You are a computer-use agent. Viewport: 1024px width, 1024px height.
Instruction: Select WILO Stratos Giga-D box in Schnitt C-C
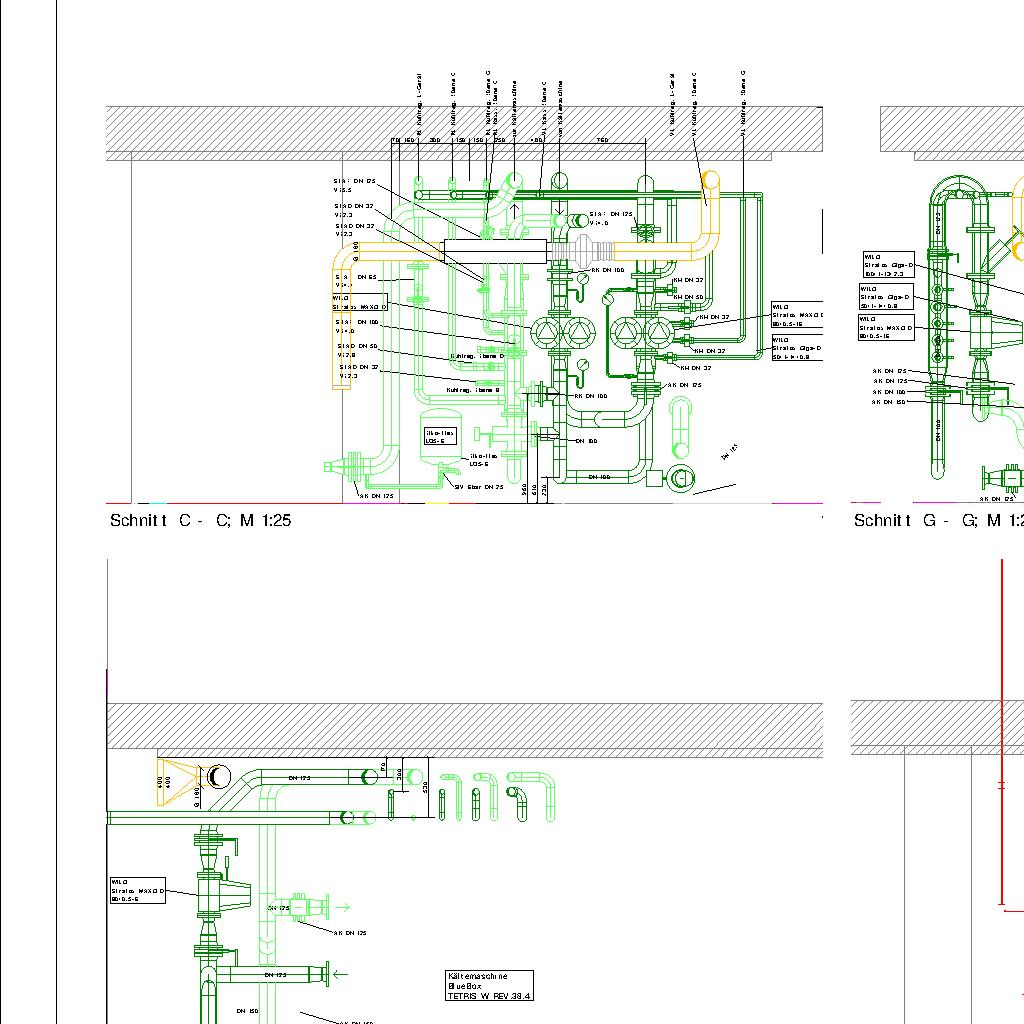797,349
